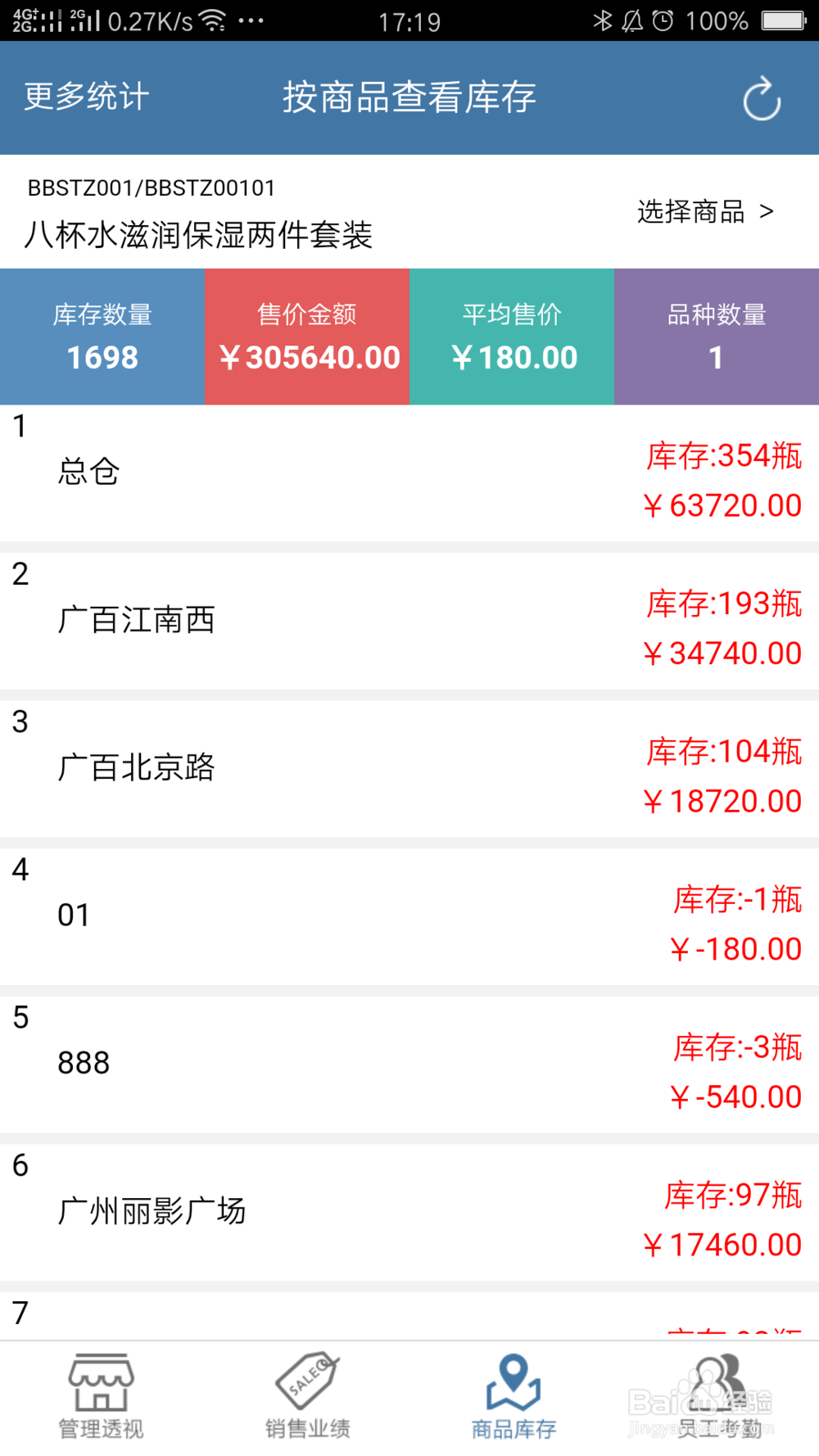Viewport: 819px width, 1456px height.
Task: Tap the refresh icon in header
Action: [761, 98]
